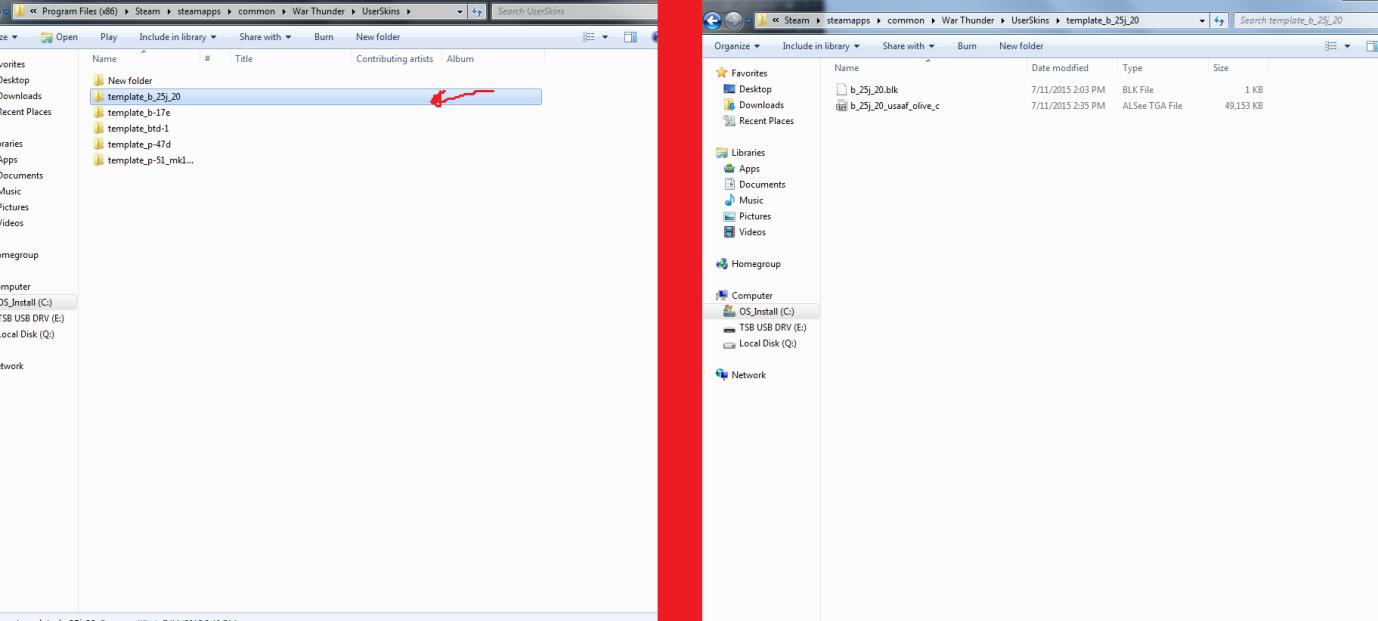Click the New folder item's folder icon in left window
Viewport: 1378px width, 621px height.
click(x=98, y=81)
